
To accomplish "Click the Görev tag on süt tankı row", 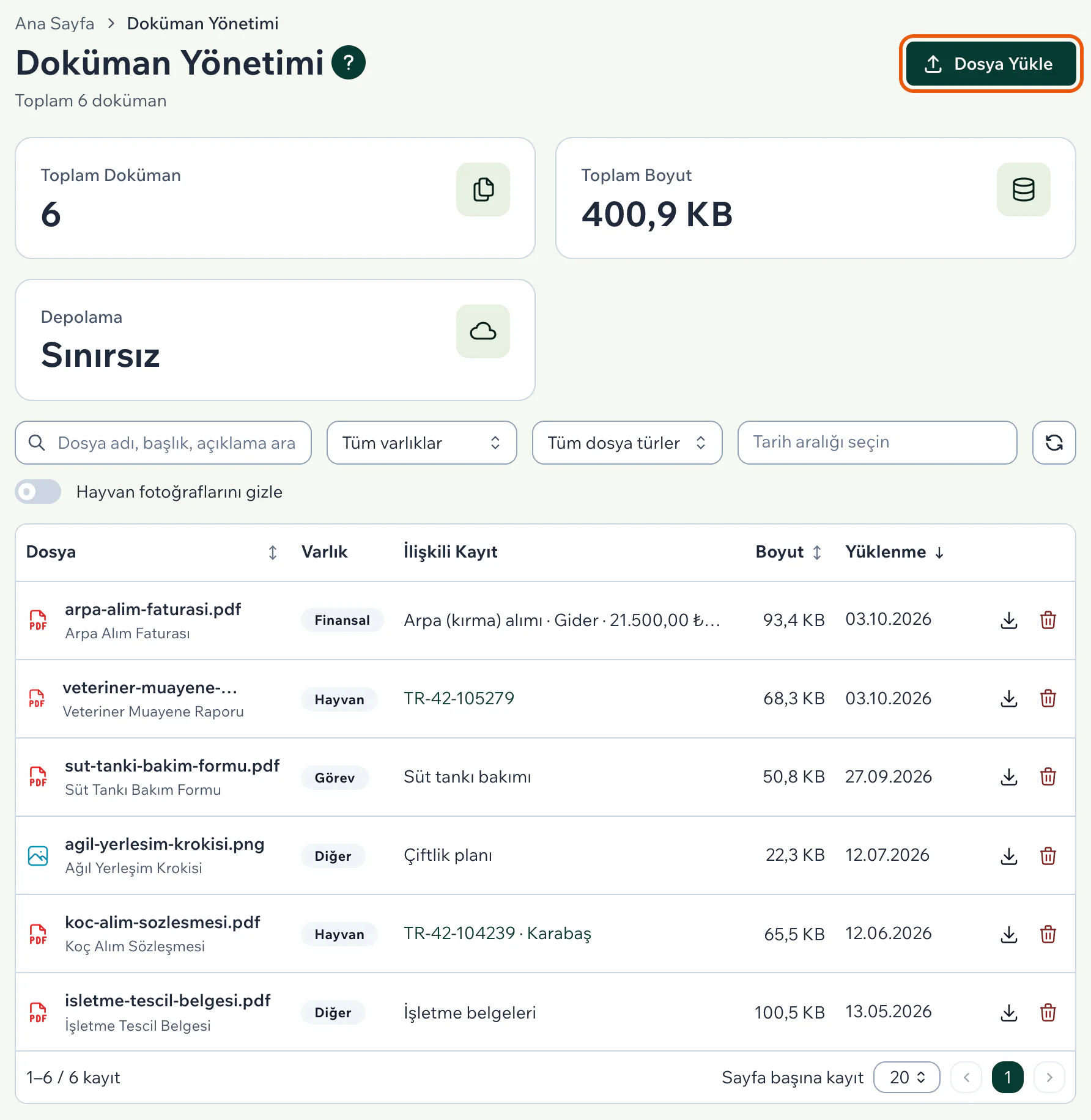I will 335,778.
